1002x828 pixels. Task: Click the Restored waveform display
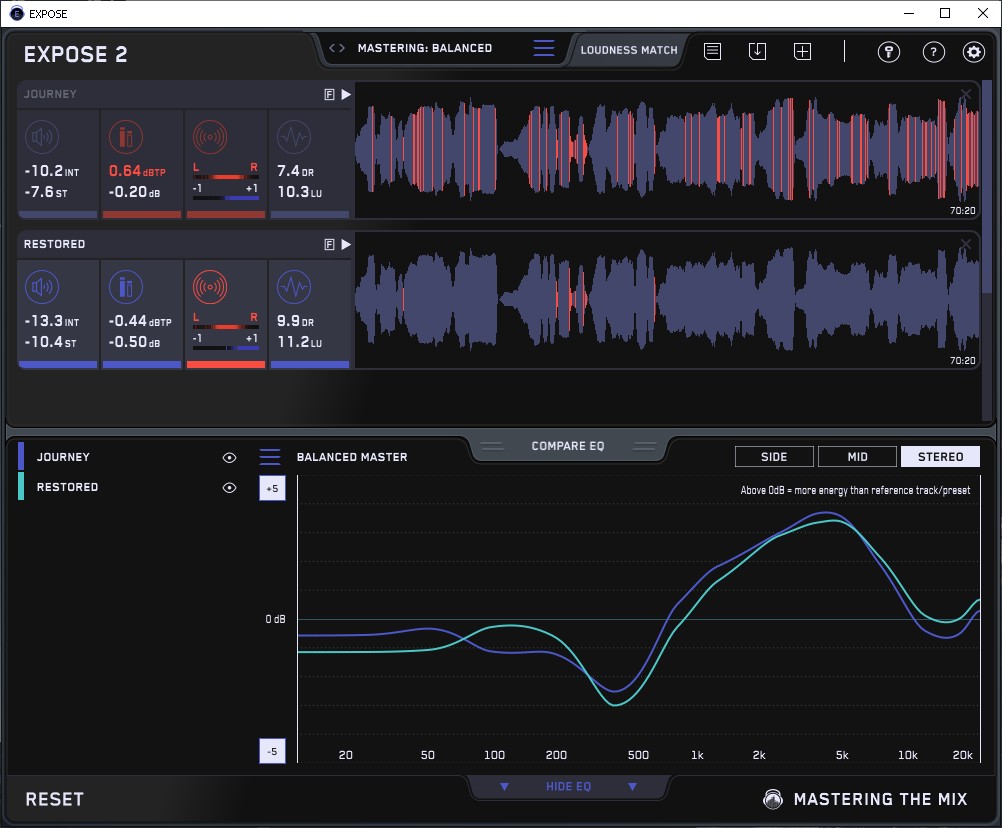(667, 300)
